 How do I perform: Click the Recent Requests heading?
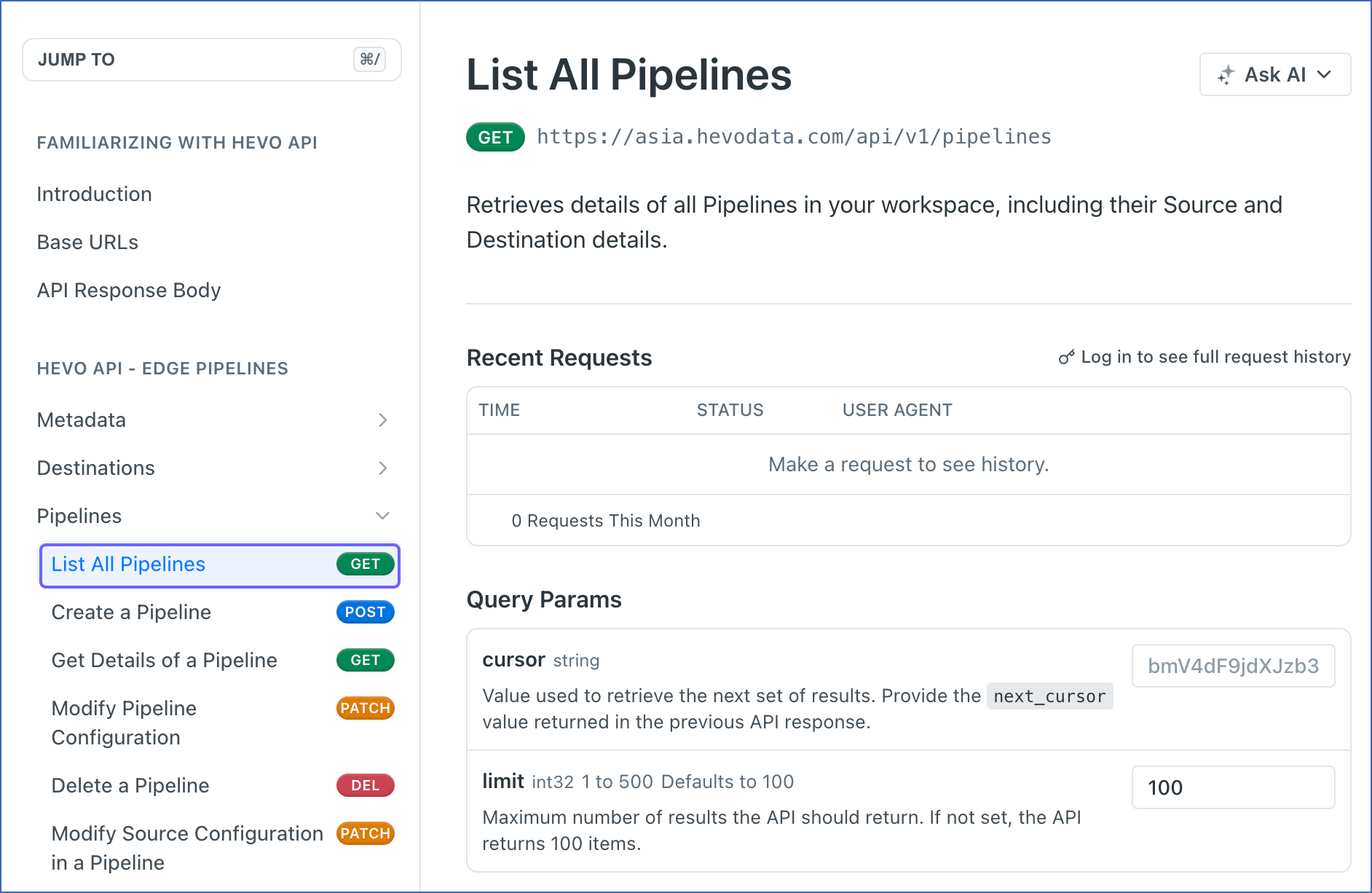point(559,358)
